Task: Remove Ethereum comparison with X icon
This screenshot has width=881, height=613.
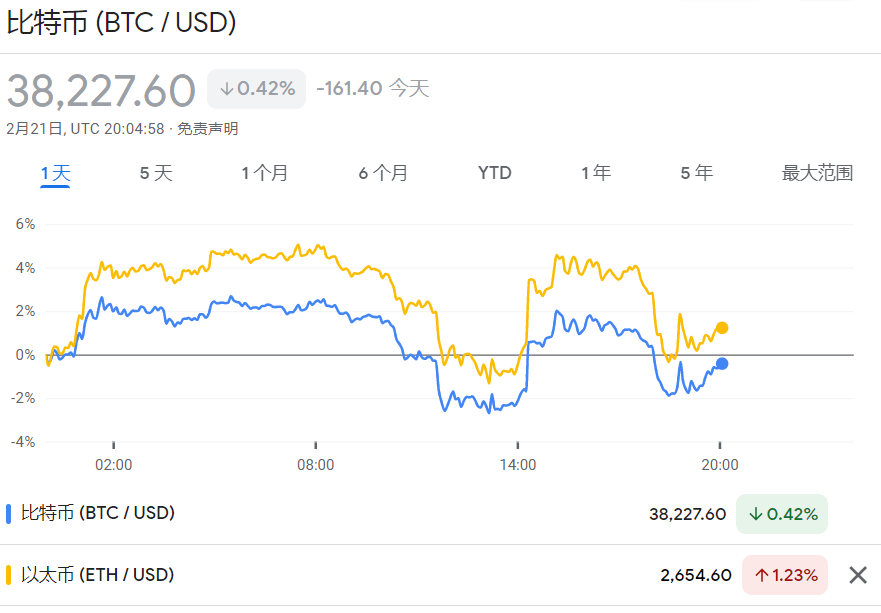Action: [x=857, y=575]
